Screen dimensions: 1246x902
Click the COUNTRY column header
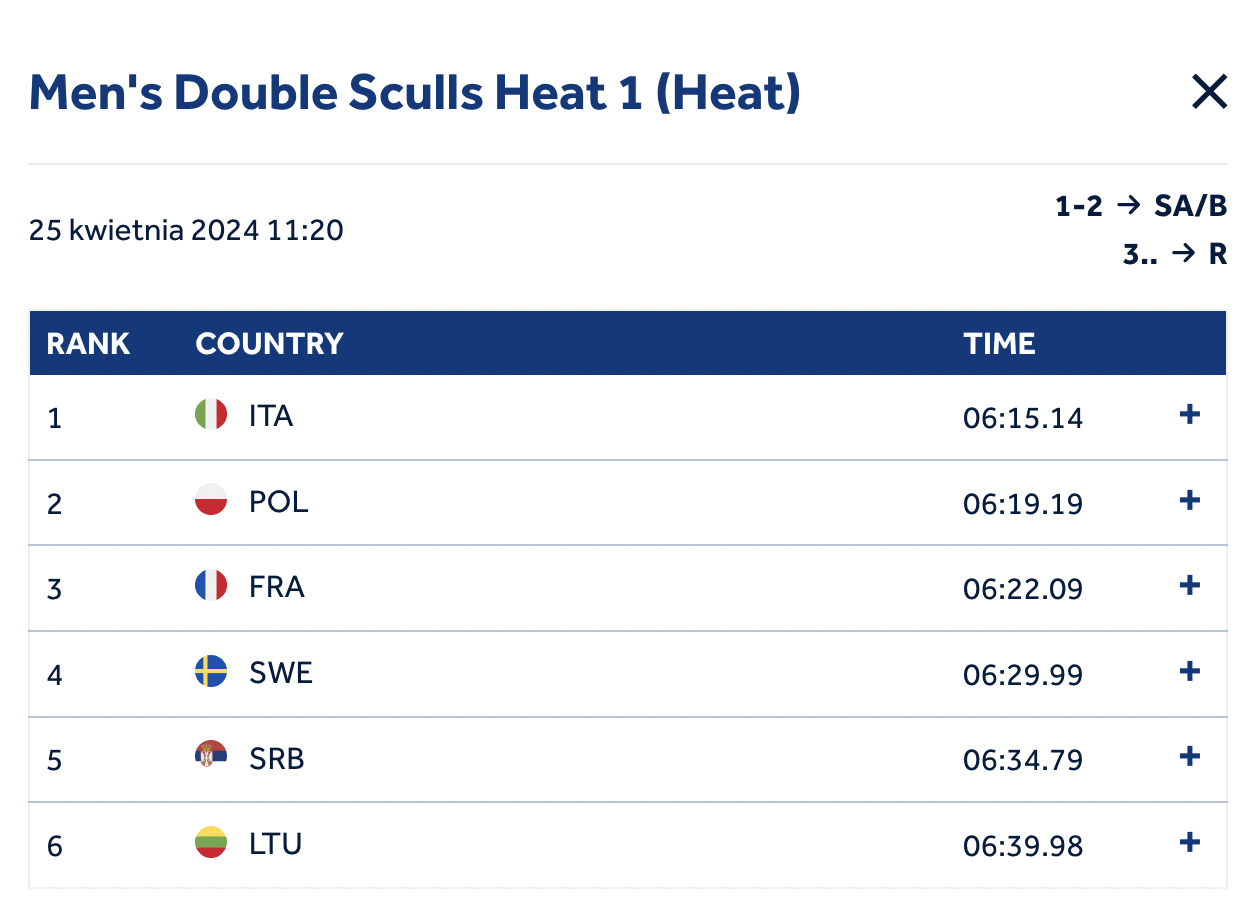(269, 344)
